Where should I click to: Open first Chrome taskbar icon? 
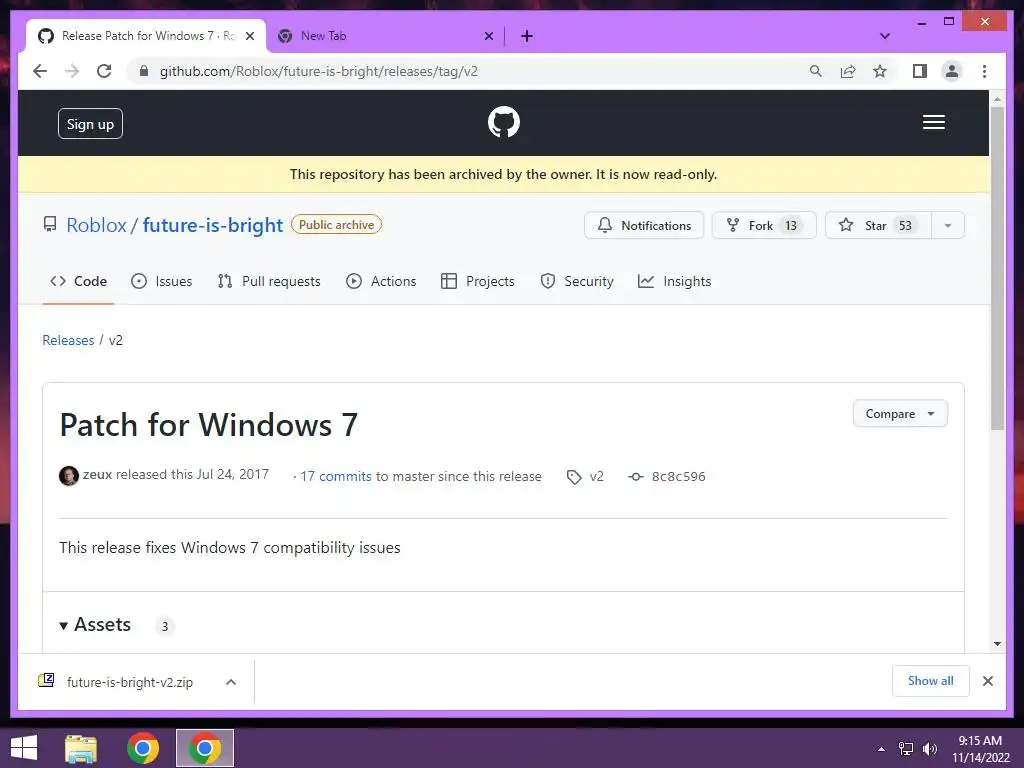tap(142, 748)
